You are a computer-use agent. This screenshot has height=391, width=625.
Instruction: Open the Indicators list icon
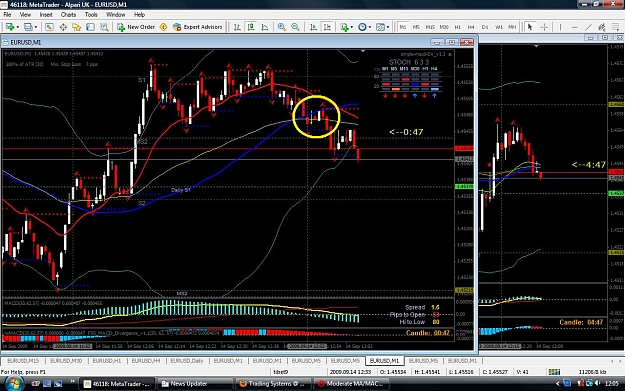tap(344, 27)
